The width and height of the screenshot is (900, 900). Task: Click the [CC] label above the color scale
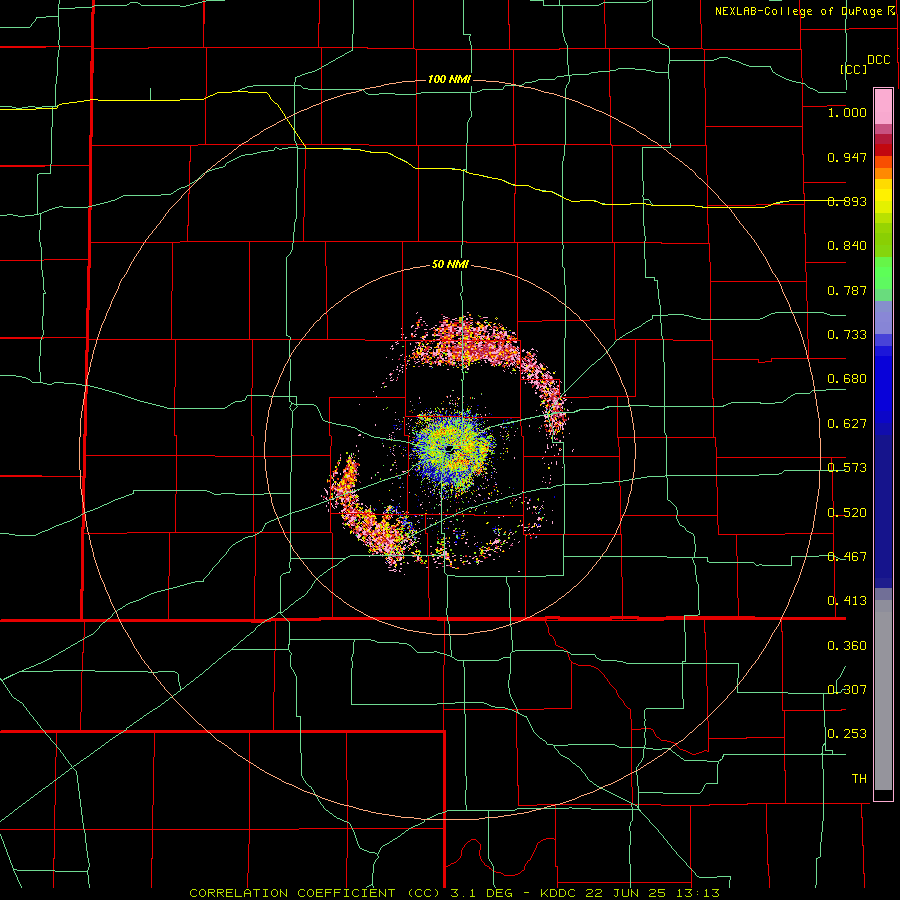[x=854, y=69]
